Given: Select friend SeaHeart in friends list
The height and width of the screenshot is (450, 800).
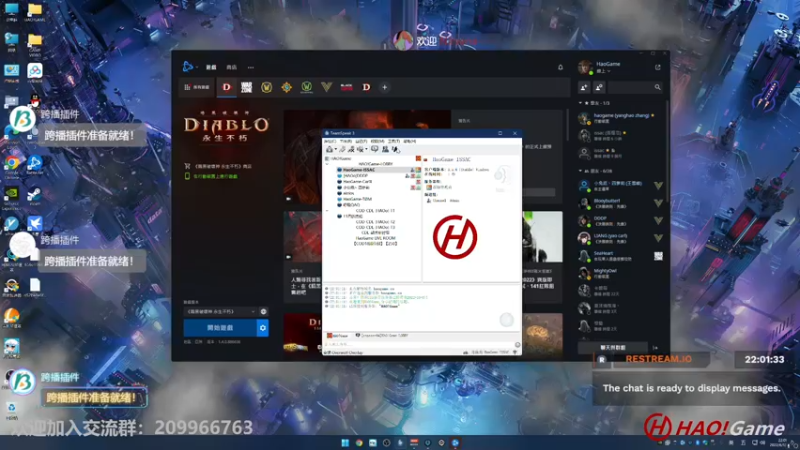Looking at the screenshot, I should (x=620, y=256).
